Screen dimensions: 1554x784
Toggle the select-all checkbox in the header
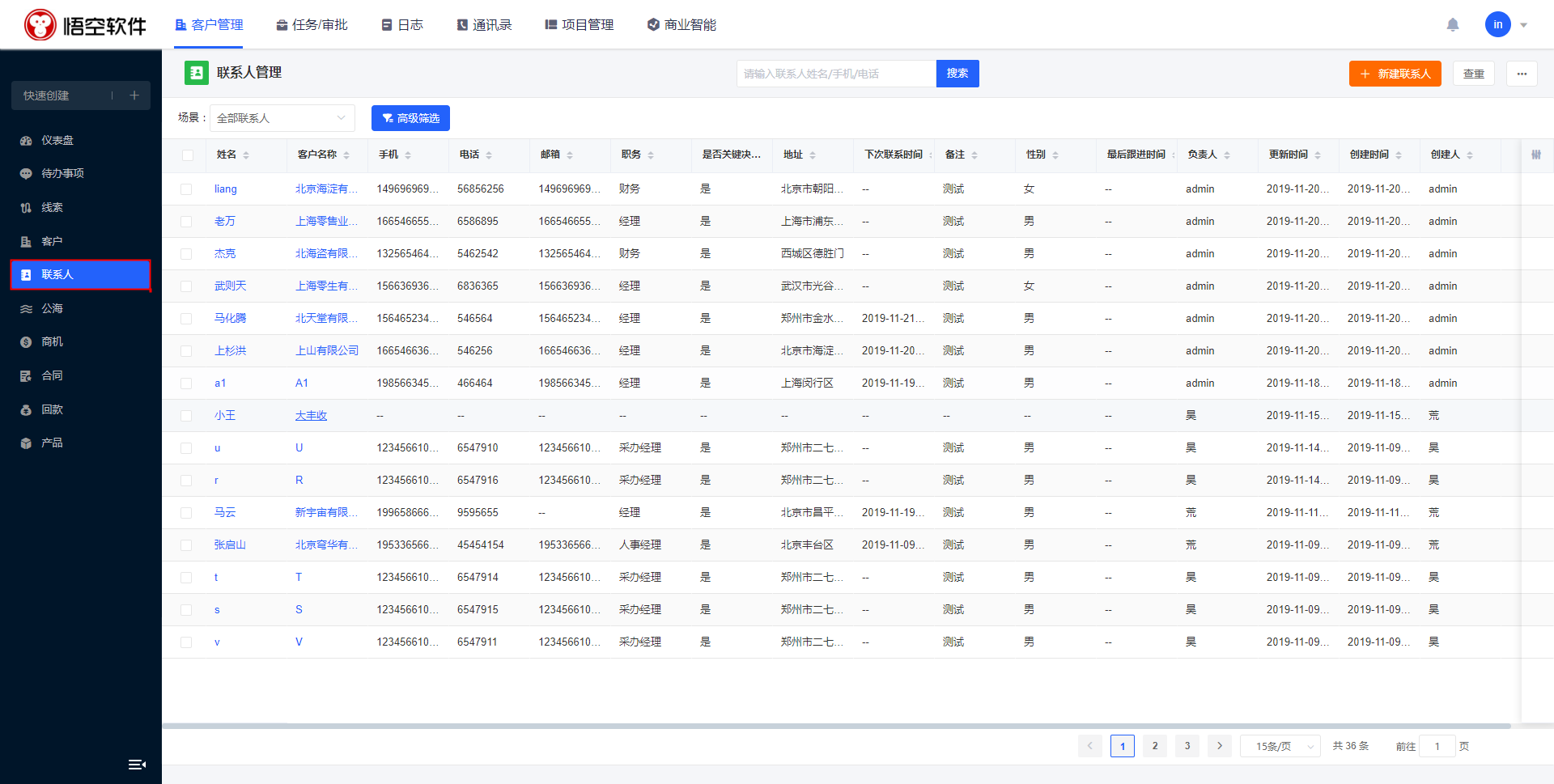click(x=188, y=155)
